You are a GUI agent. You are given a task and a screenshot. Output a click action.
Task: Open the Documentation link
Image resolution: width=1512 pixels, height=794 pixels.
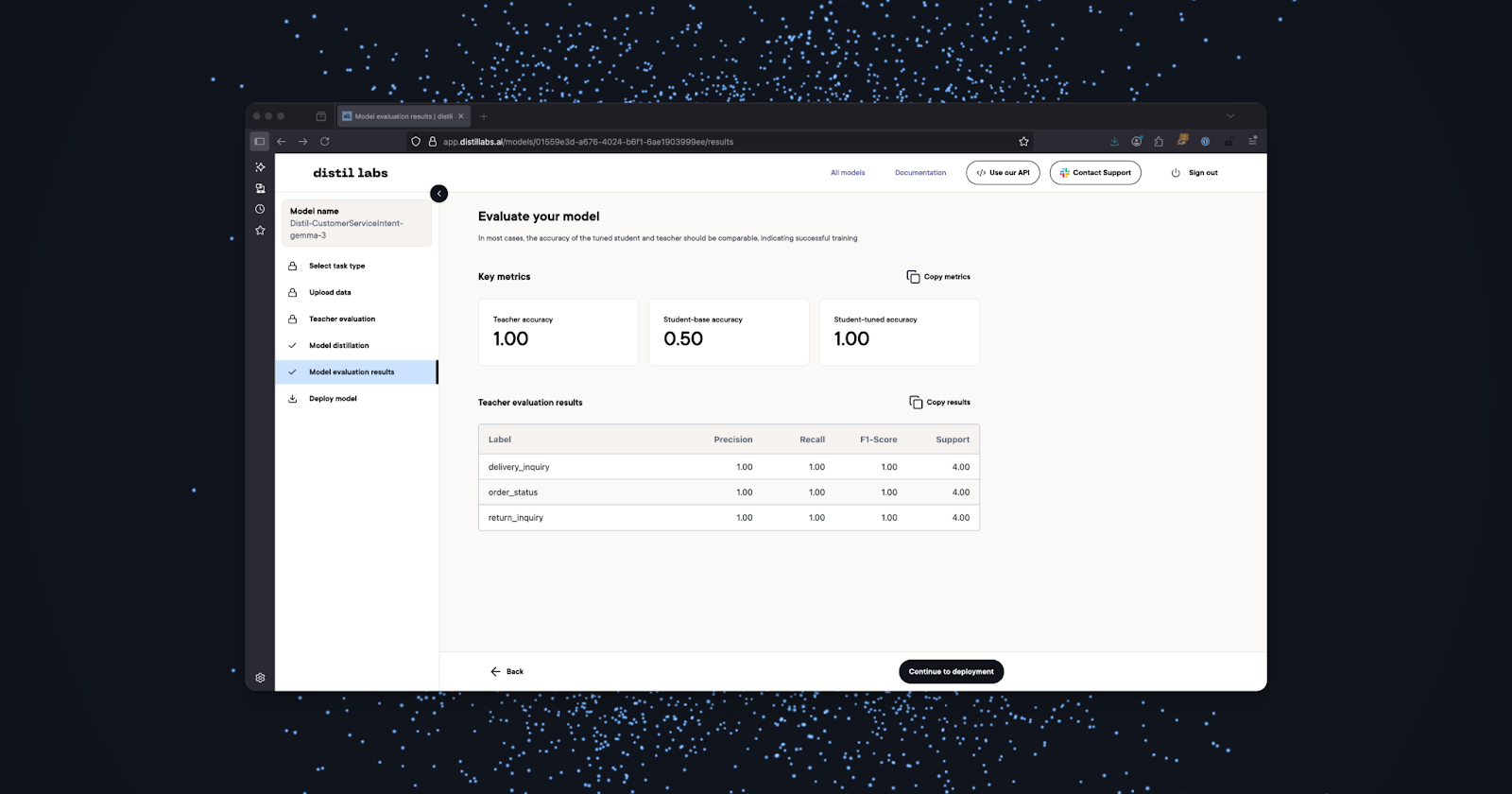pyautogui.click(x=920, y=173)
